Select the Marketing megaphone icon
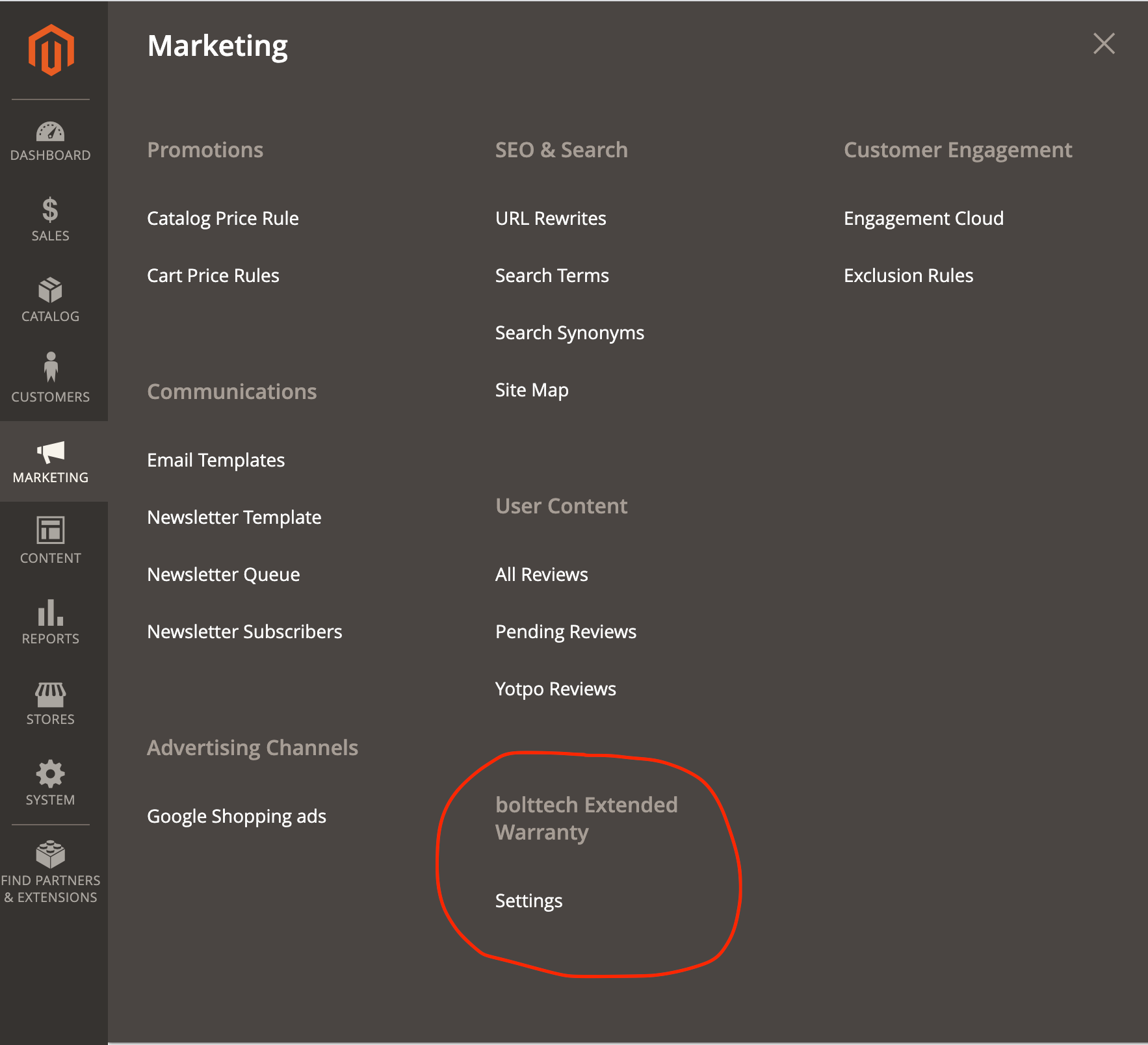The width and height of the screenshot is (1148, 1045). [x=51, y=452]
